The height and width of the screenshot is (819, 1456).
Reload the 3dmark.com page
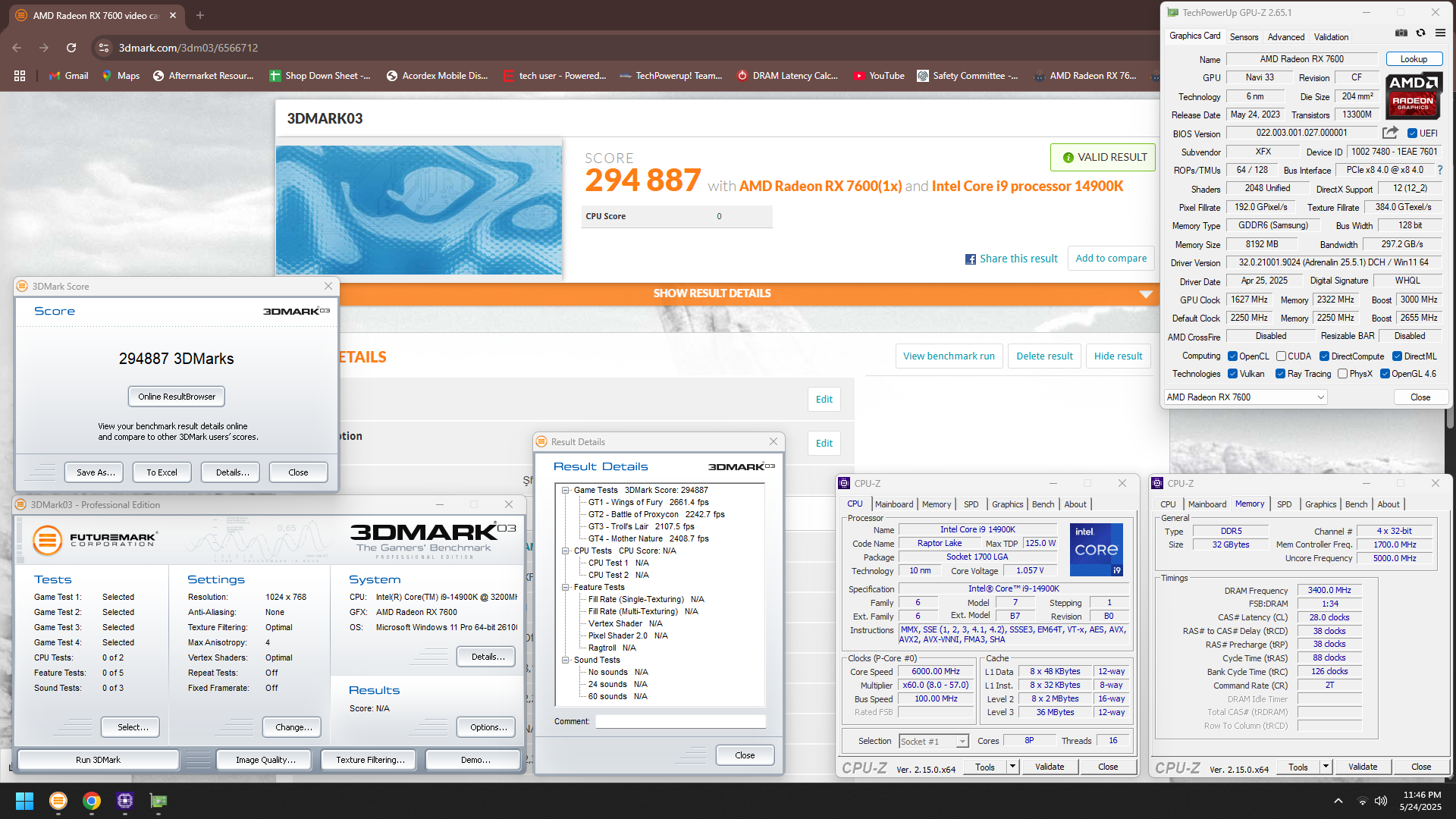[71, 48]
